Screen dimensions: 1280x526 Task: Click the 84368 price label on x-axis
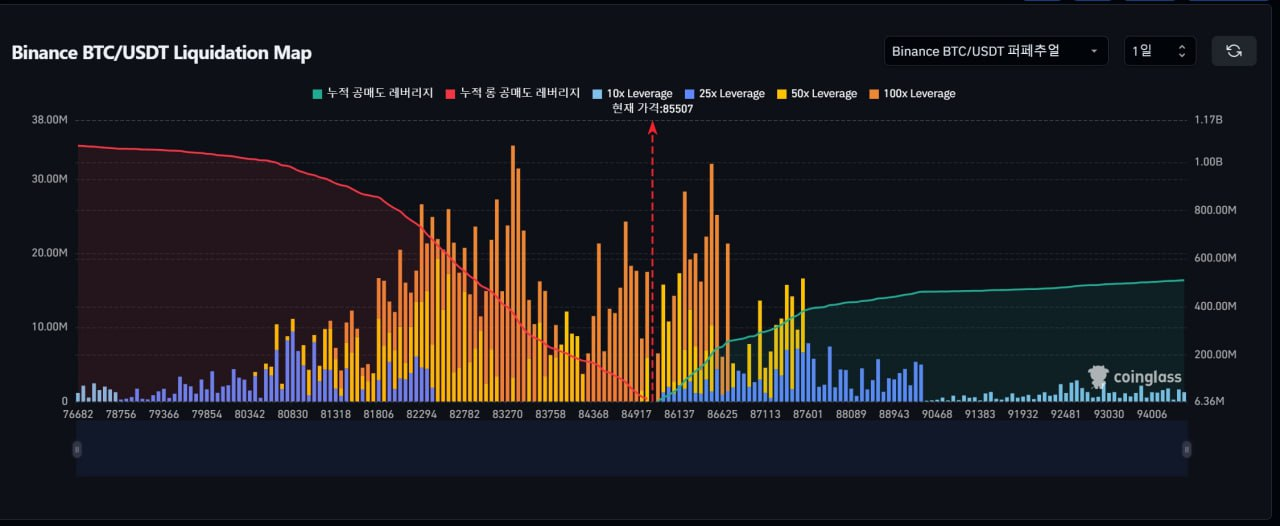pos(594,414)
